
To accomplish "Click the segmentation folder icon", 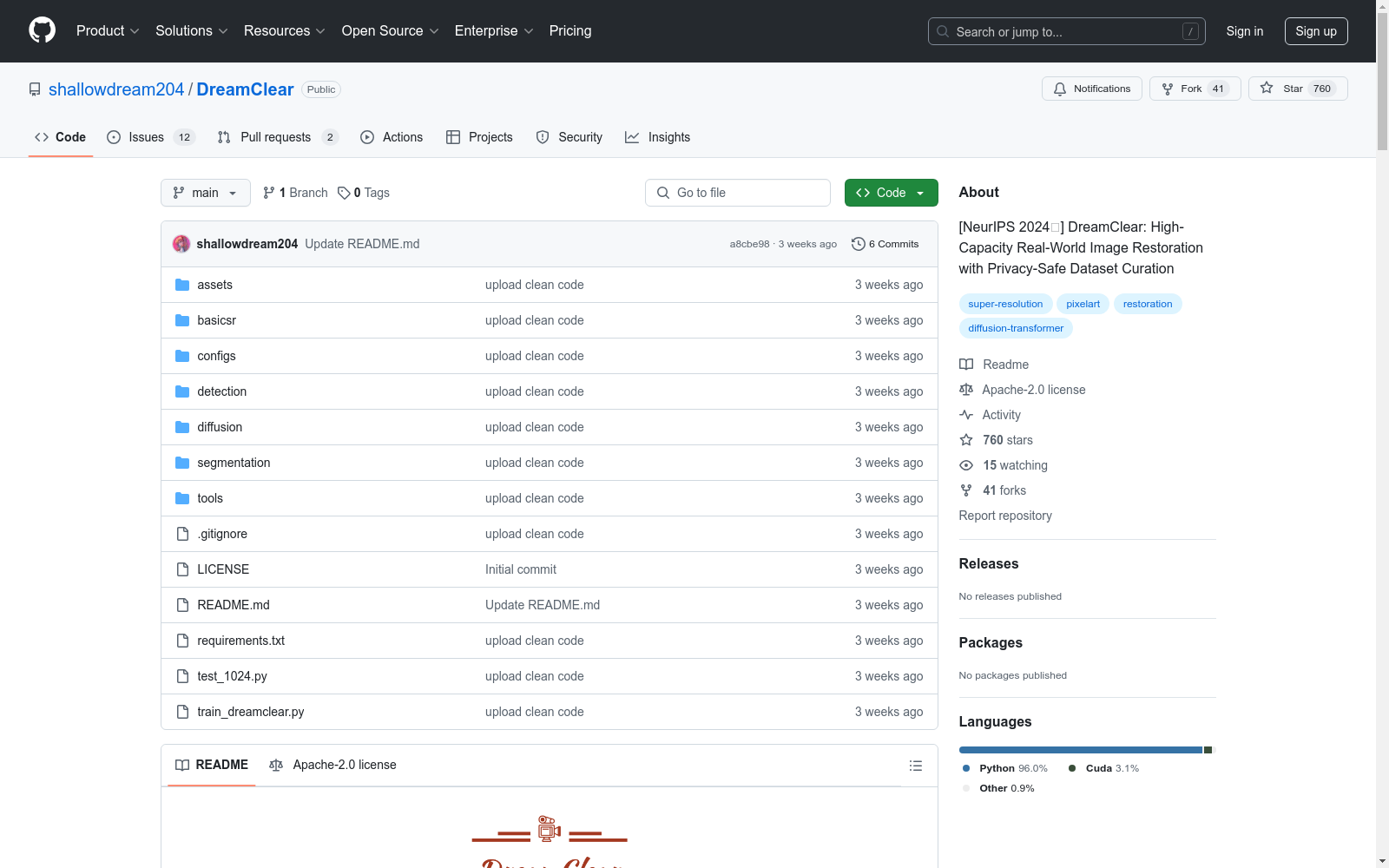I will (x=182, y=463).
